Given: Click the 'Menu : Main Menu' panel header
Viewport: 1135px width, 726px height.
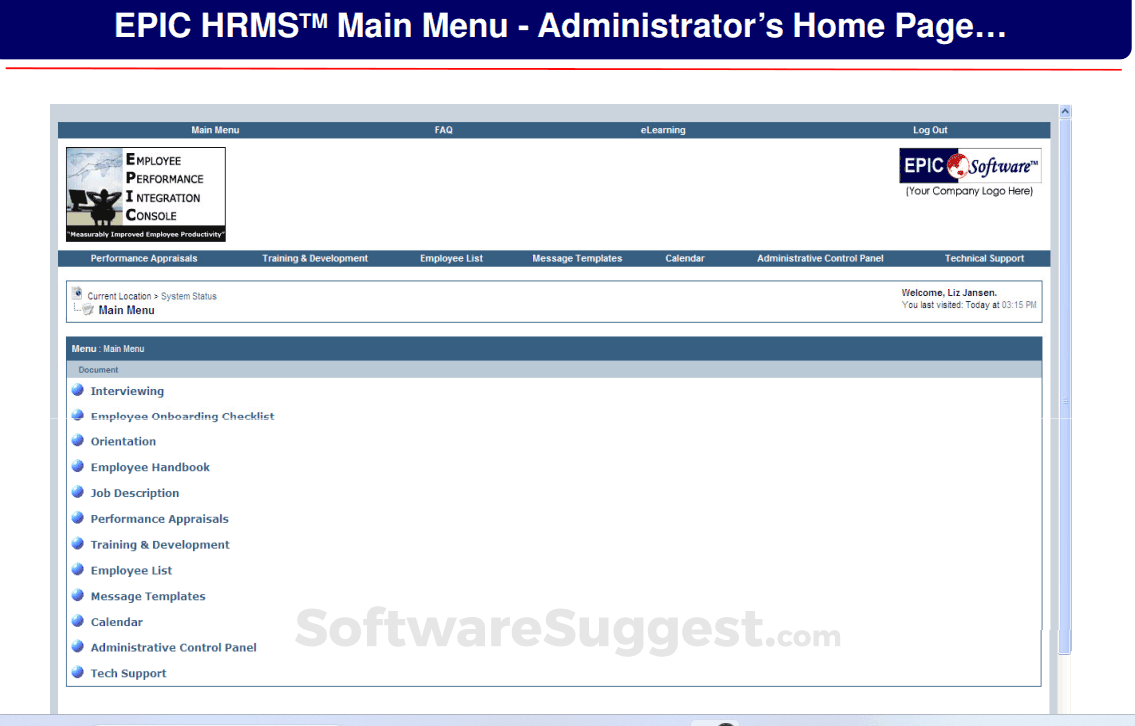Looking at the screenshot, I should tap(554, 349).
